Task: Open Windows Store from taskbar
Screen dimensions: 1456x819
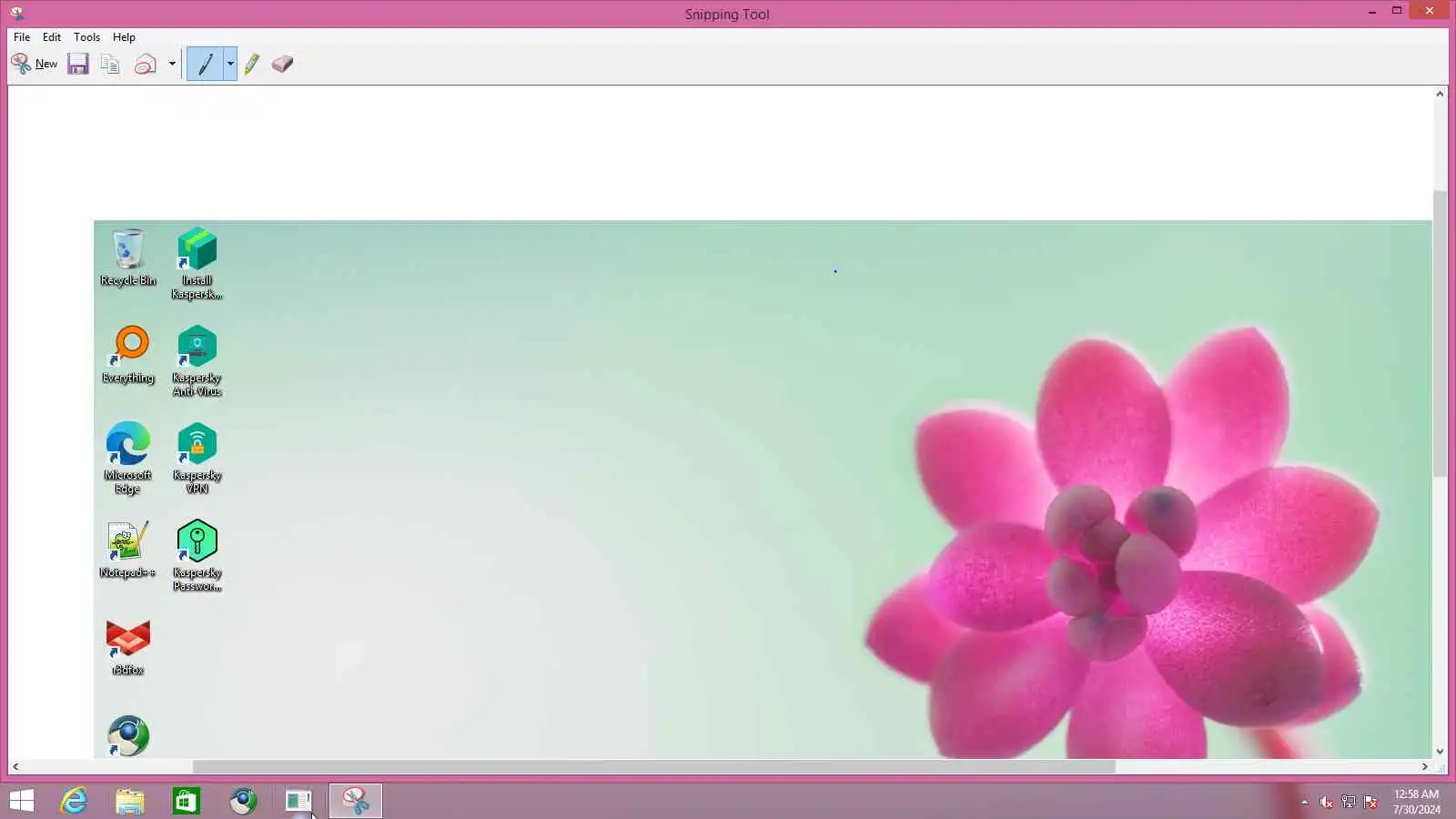Action: click(x=187, y=801)
